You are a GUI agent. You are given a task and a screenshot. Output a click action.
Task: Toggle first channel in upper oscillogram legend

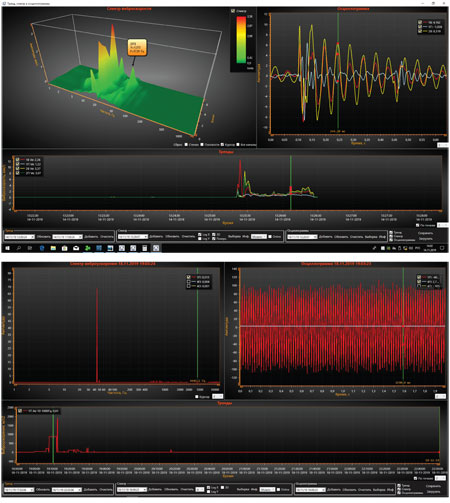click(420, 22)
